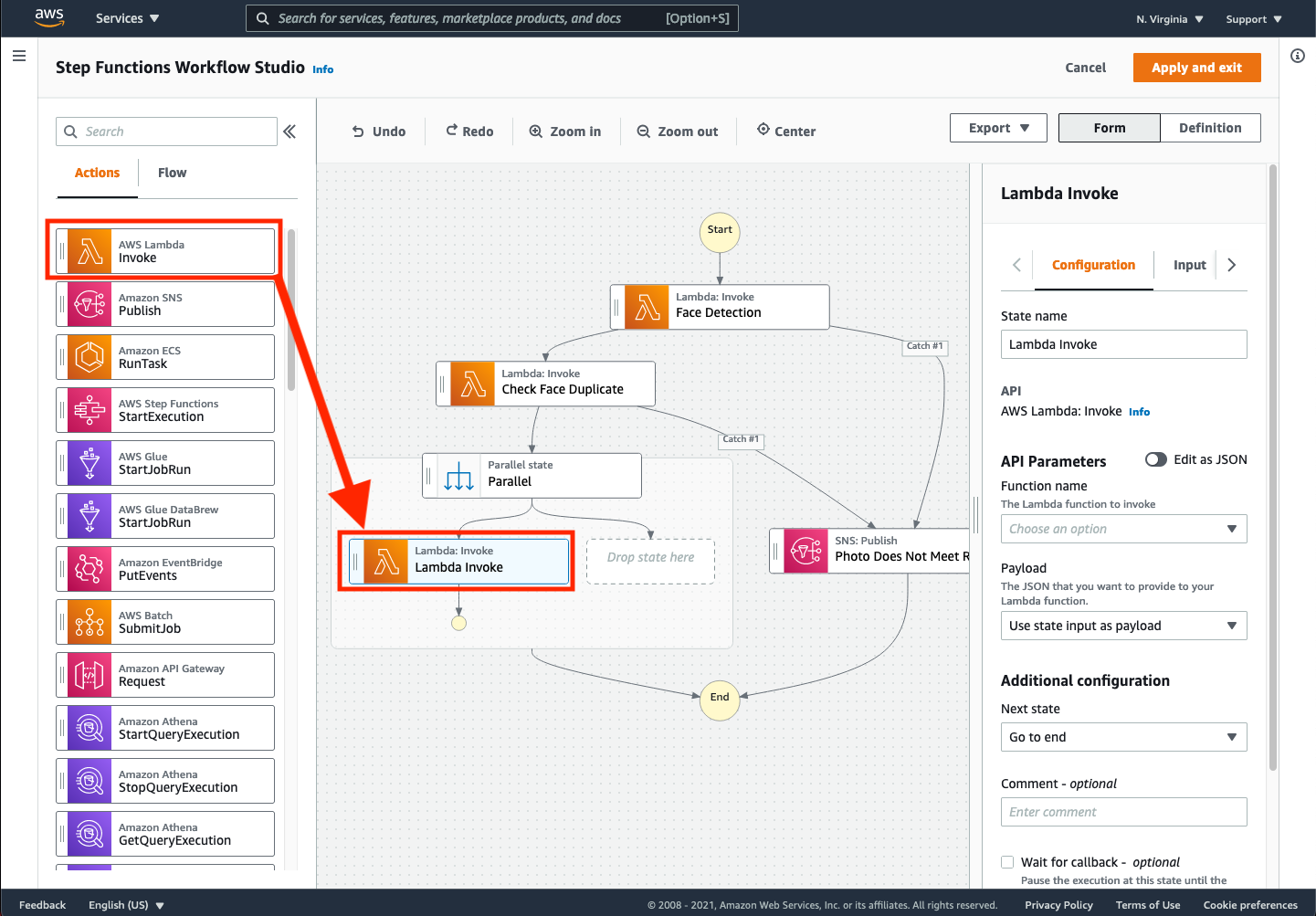Click the Step Functions StartExecution icon
Image resolution: width=1316 pixels, height=916 pixels.
pyautogui.click(x=89, y=410)
